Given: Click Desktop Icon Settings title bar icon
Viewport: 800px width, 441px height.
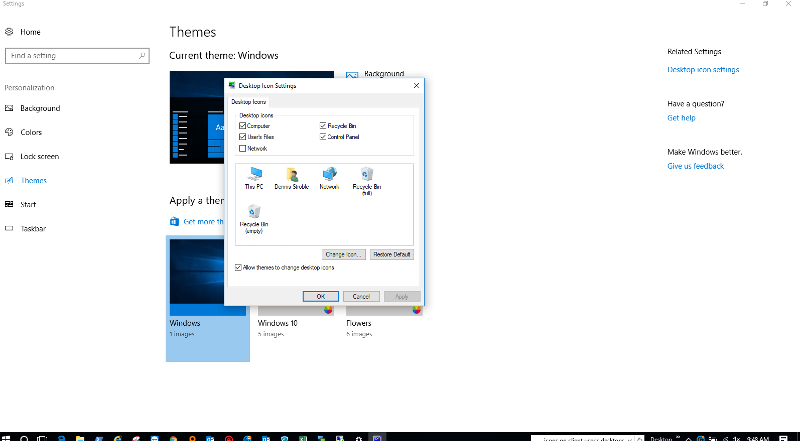Looking at the screenshot, I should click(x=232, y=85).
